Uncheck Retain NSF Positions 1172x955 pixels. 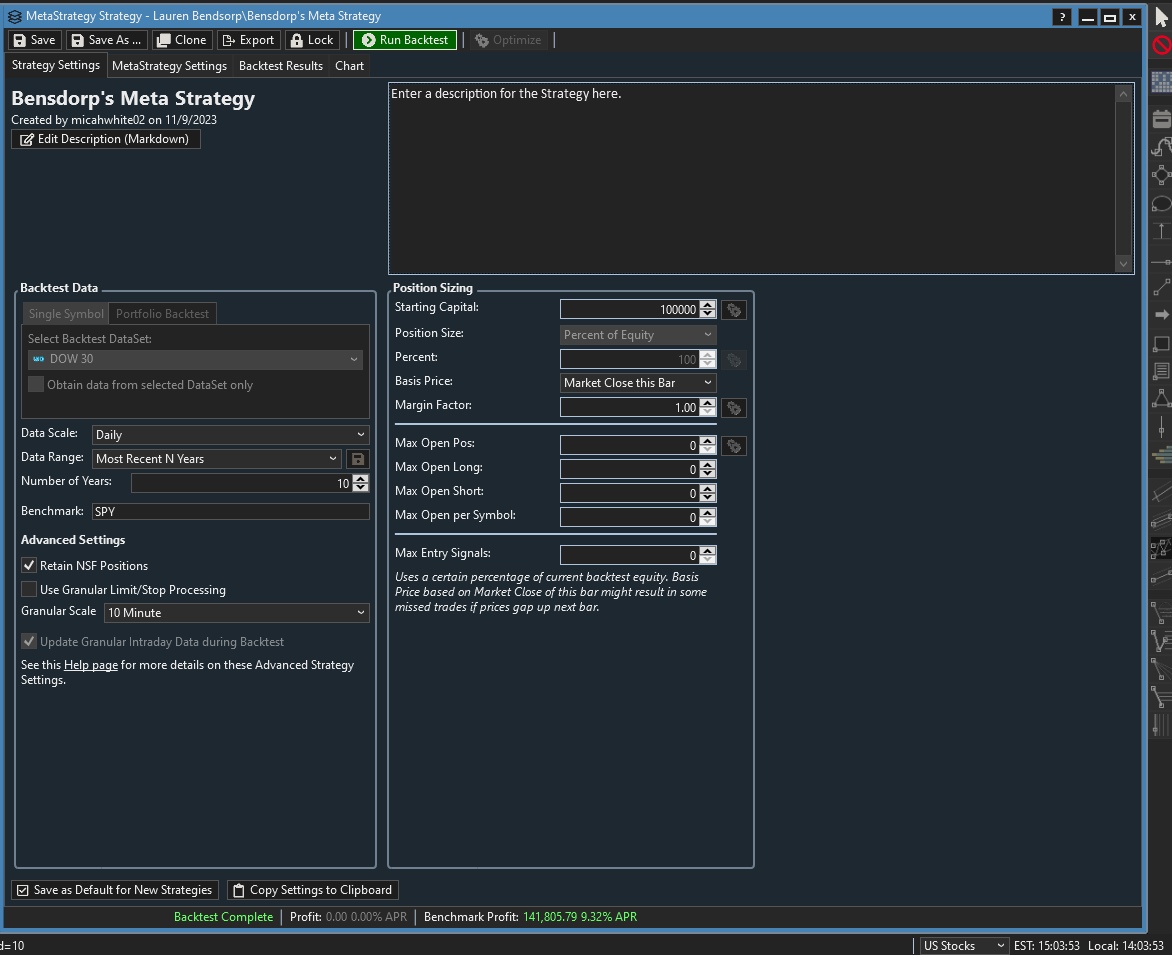[30, 566]
